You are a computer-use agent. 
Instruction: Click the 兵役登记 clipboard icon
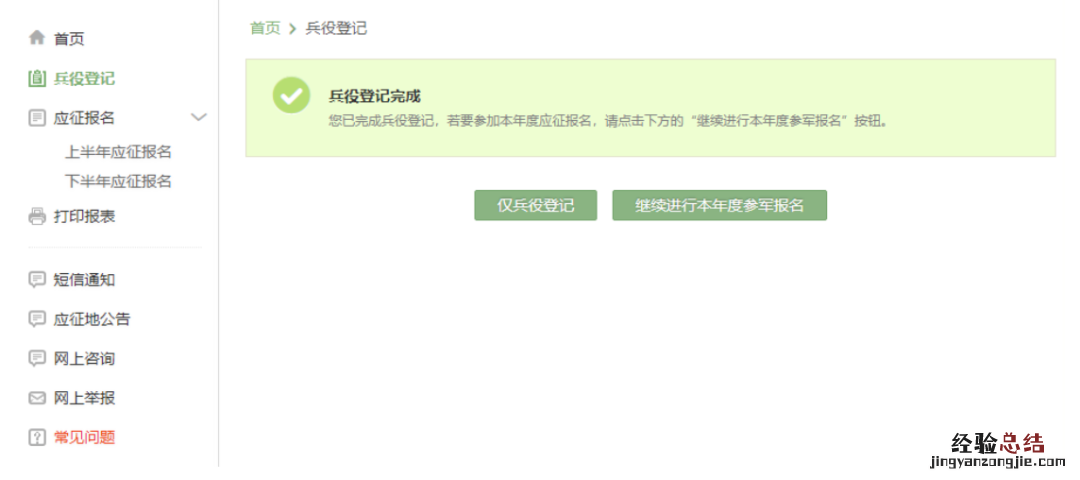click(37, 79)
